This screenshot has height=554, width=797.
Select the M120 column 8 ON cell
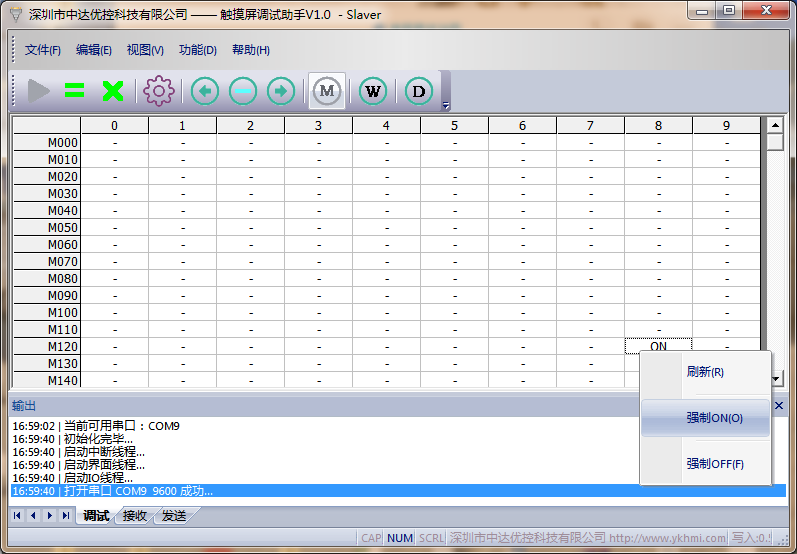tap(658, 346)
